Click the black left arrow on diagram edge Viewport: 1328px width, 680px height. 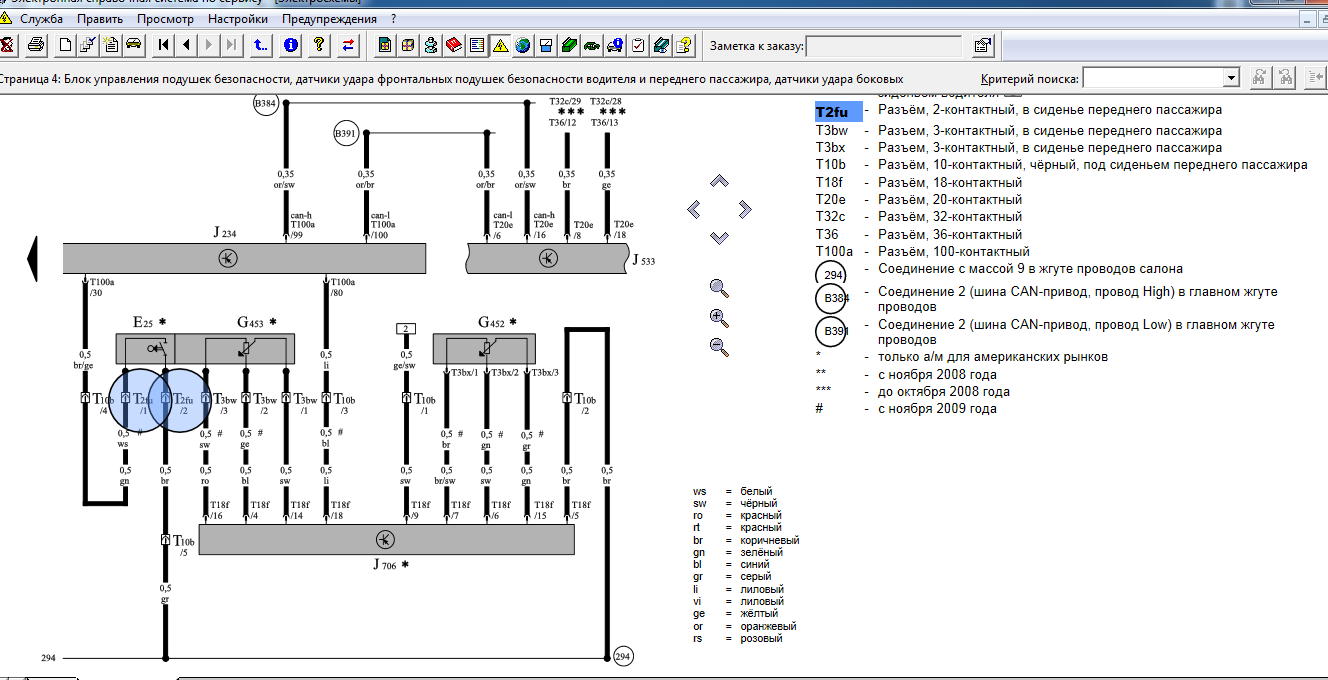pyautogui.click(x=31, y=258)
